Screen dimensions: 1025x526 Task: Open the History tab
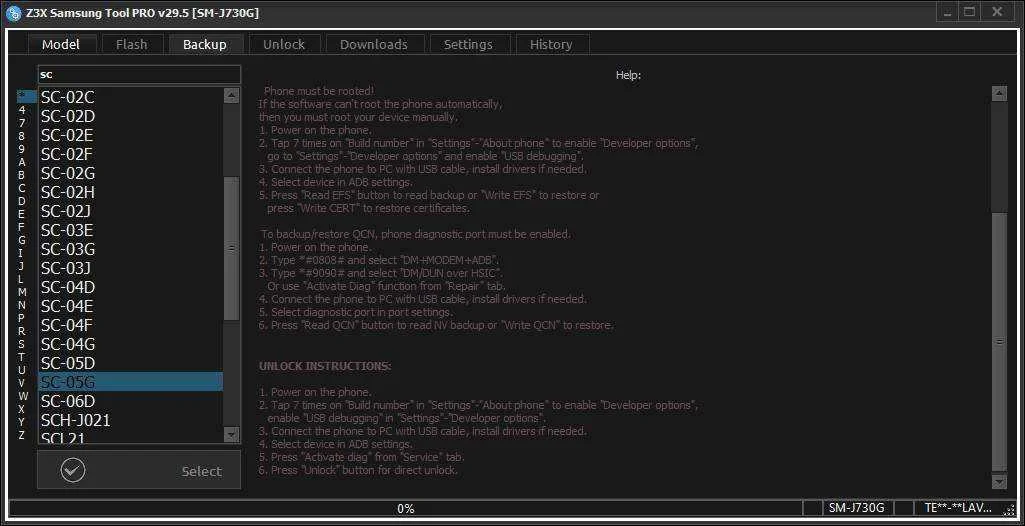pyautogui.click(x=551, y=44)
